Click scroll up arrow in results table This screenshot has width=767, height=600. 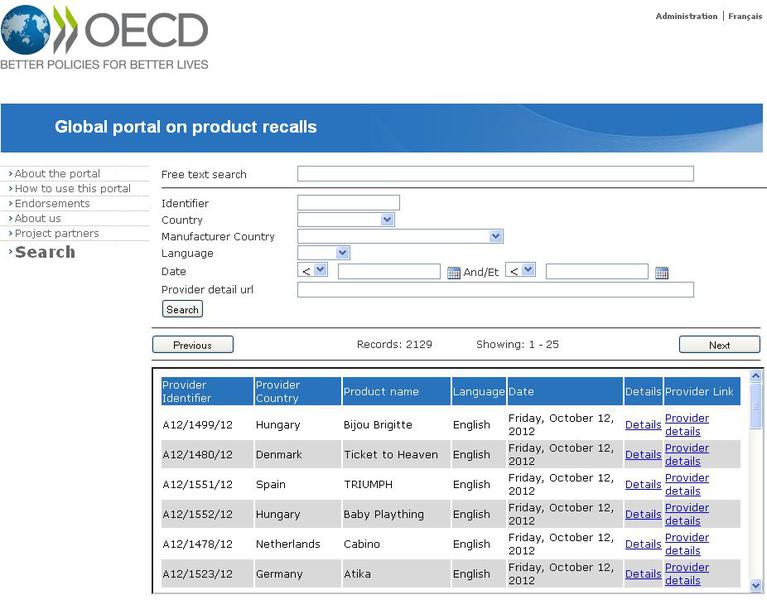tap(755, 376)
